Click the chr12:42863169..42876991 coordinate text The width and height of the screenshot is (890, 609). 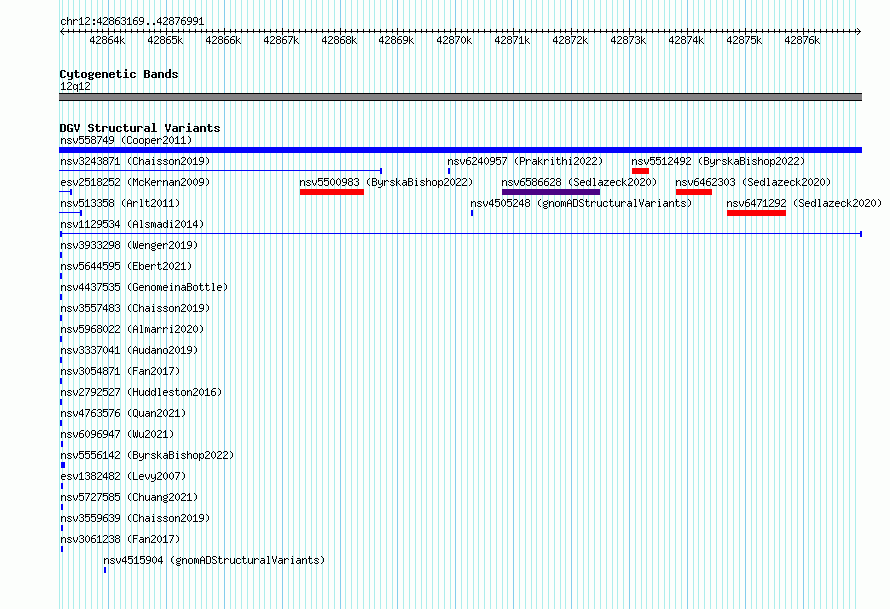point(132,22)
